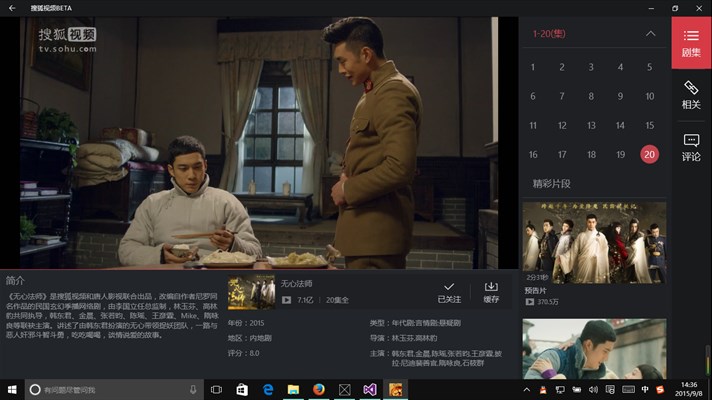Collapse the 1-20(集) episode list
This screenshot has width=712, height=400.
tap(651, 34)
